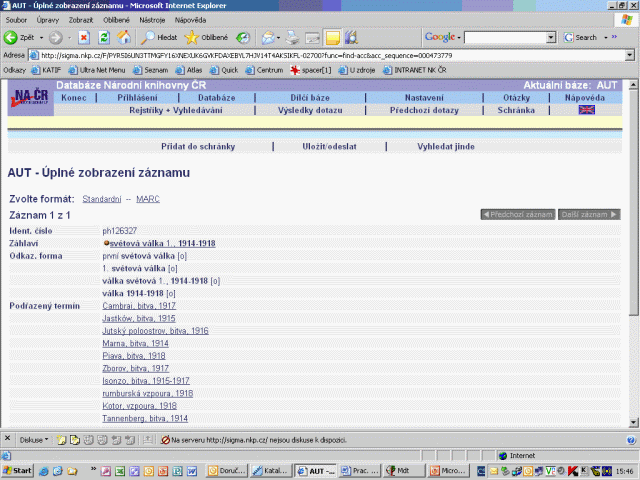The image size is (640, 480).
Task: Switch to the Katal... taskbar window
Action: coord(271,471)
